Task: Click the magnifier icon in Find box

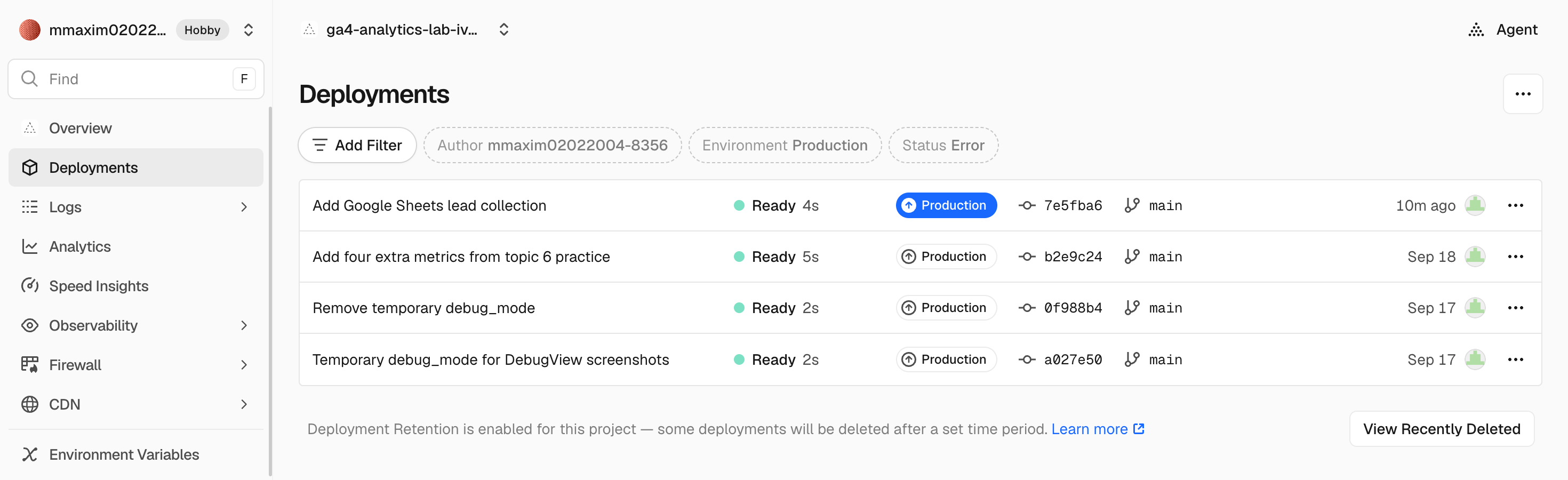Action: (x=29, y=78)
